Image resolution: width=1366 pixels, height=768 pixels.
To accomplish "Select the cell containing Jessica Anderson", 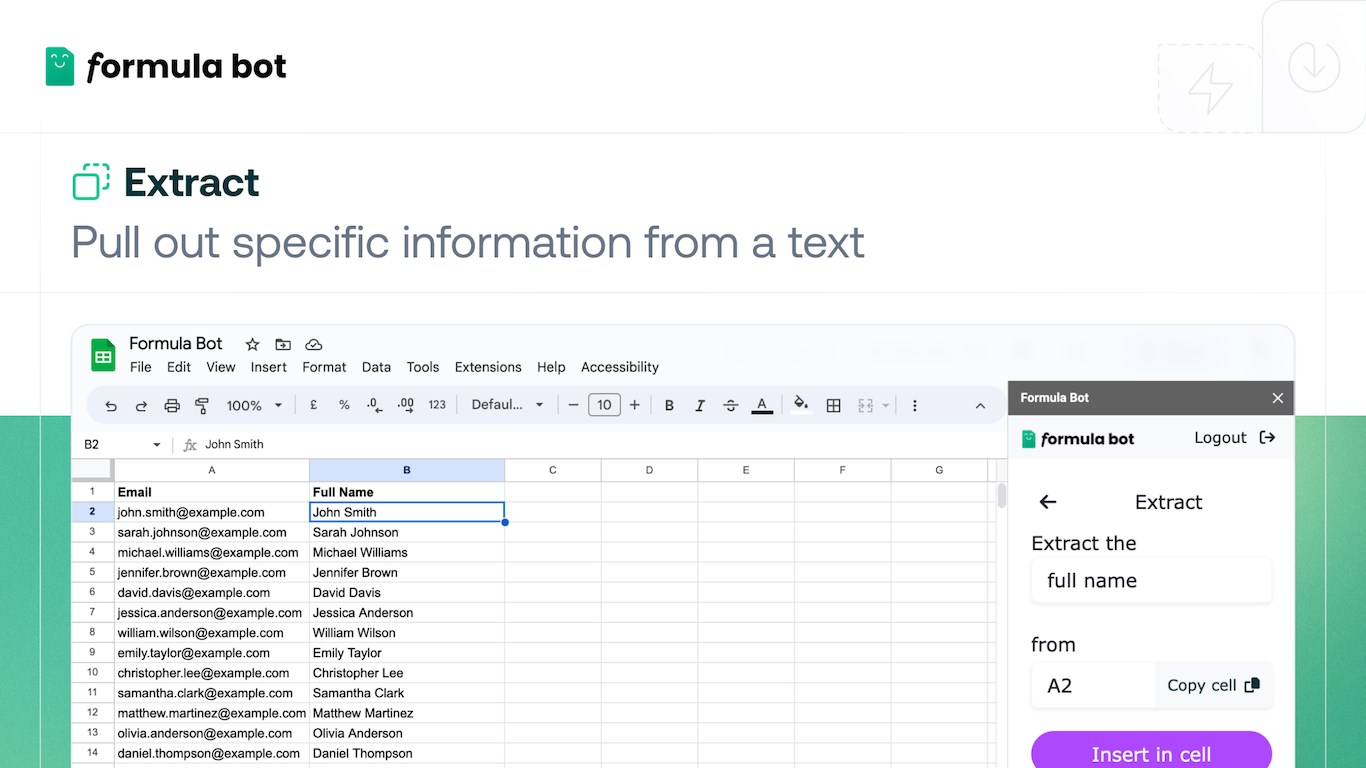I will (x=407, y=613).
